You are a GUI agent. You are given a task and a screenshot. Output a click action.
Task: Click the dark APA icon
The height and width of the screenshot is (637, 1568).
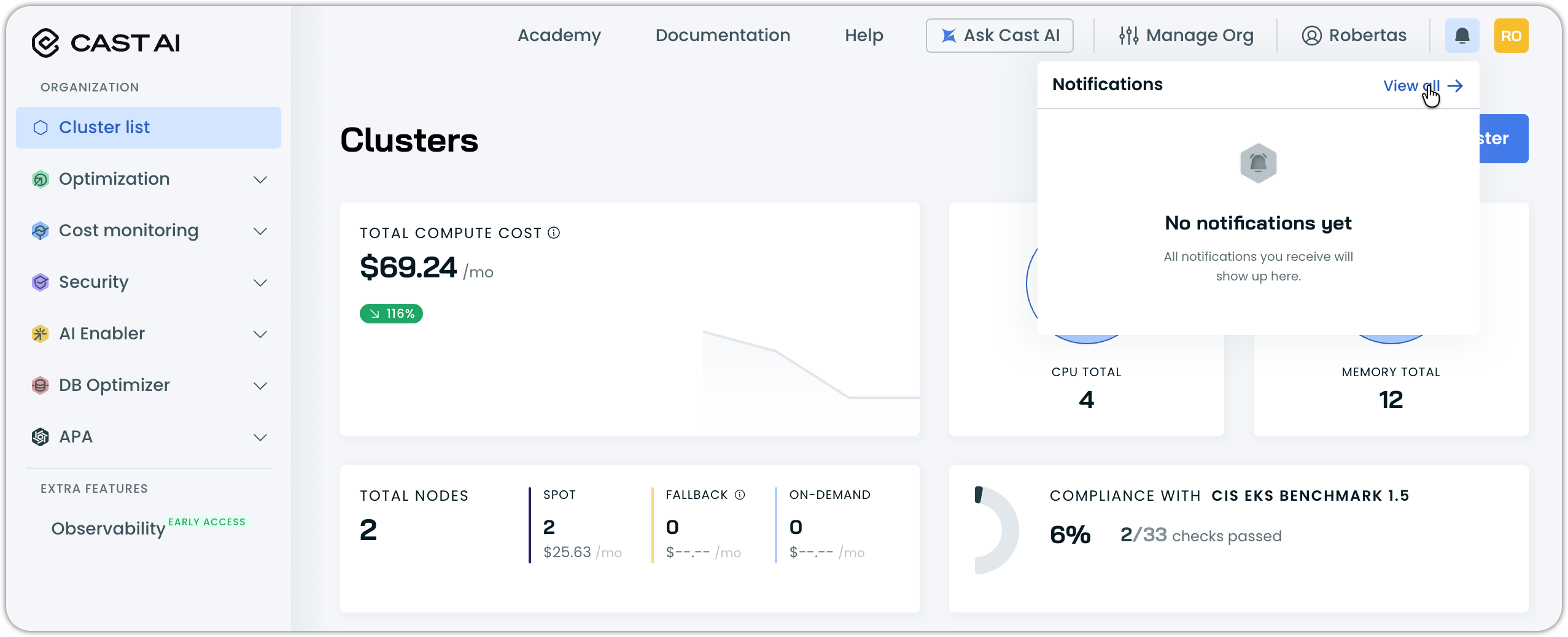[41, 437]
